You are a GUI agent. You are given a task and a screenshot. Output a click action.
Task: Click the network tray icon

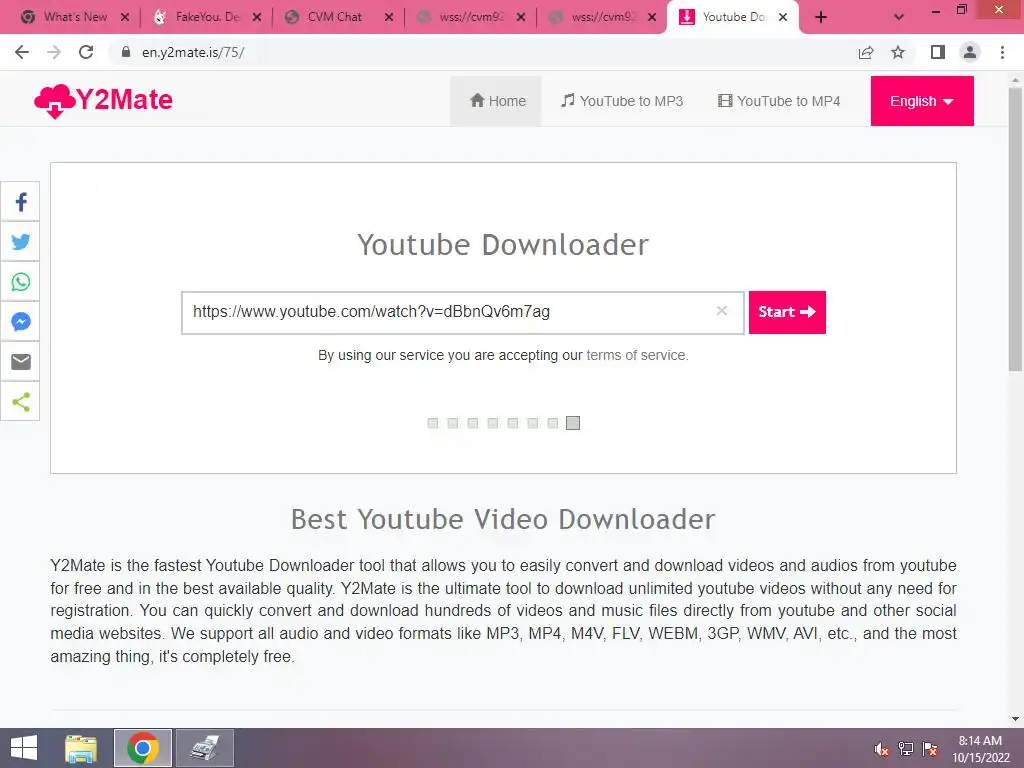click(x=906, y=749)
